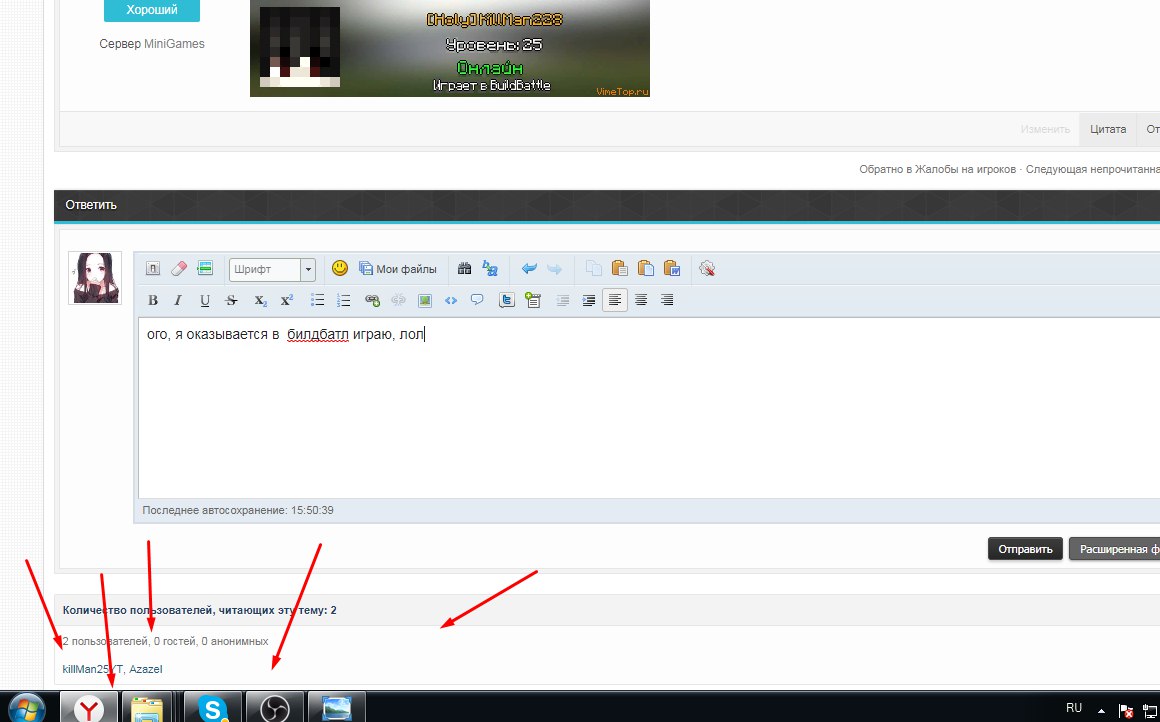This screenshot has width=1160, height=722.
Task: Click the Quote speech bubble icon
Action: pyautogui.click(x=477, y=300)
